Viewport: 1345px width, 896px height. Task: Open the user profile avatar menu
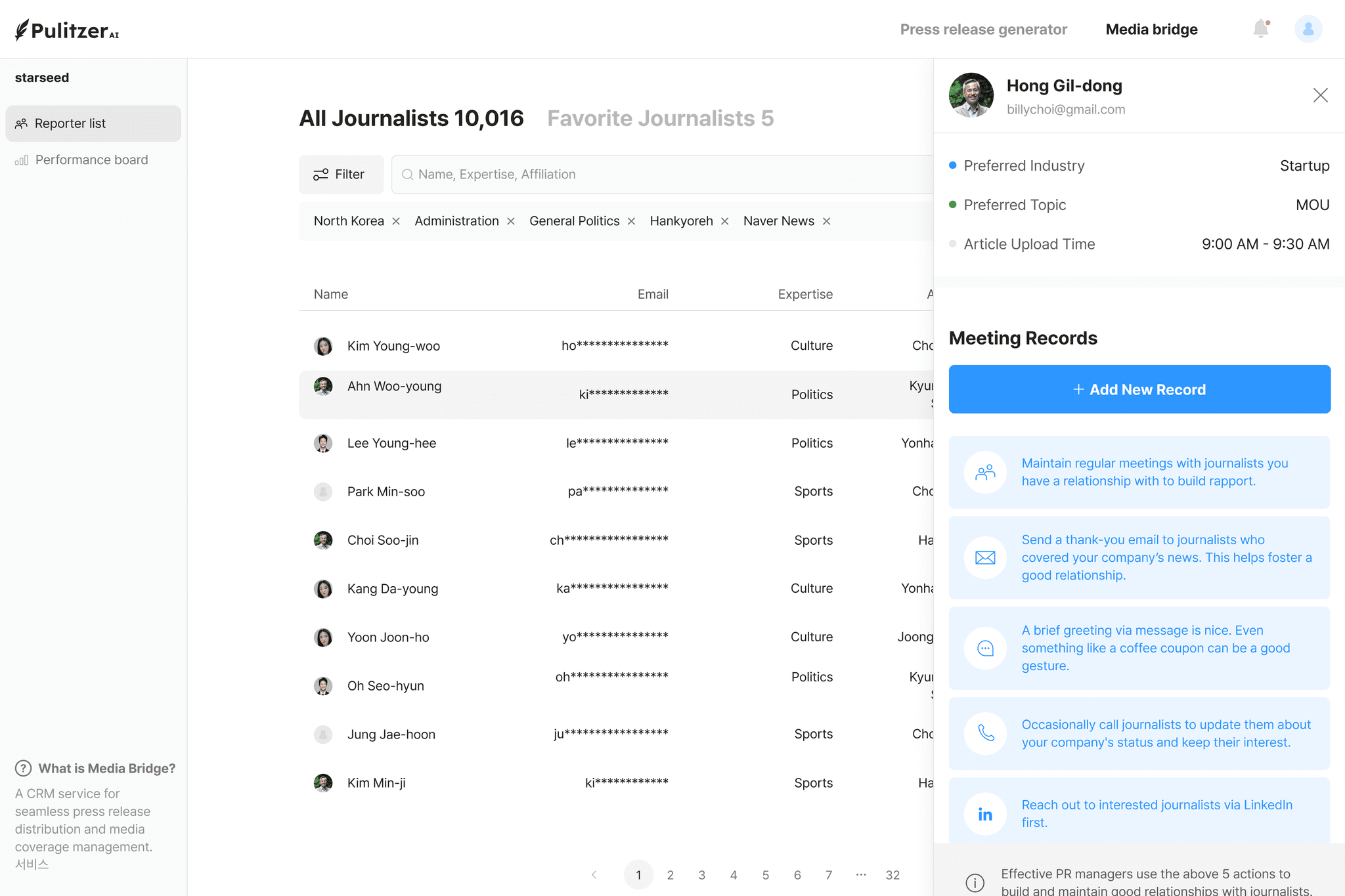1308,29
